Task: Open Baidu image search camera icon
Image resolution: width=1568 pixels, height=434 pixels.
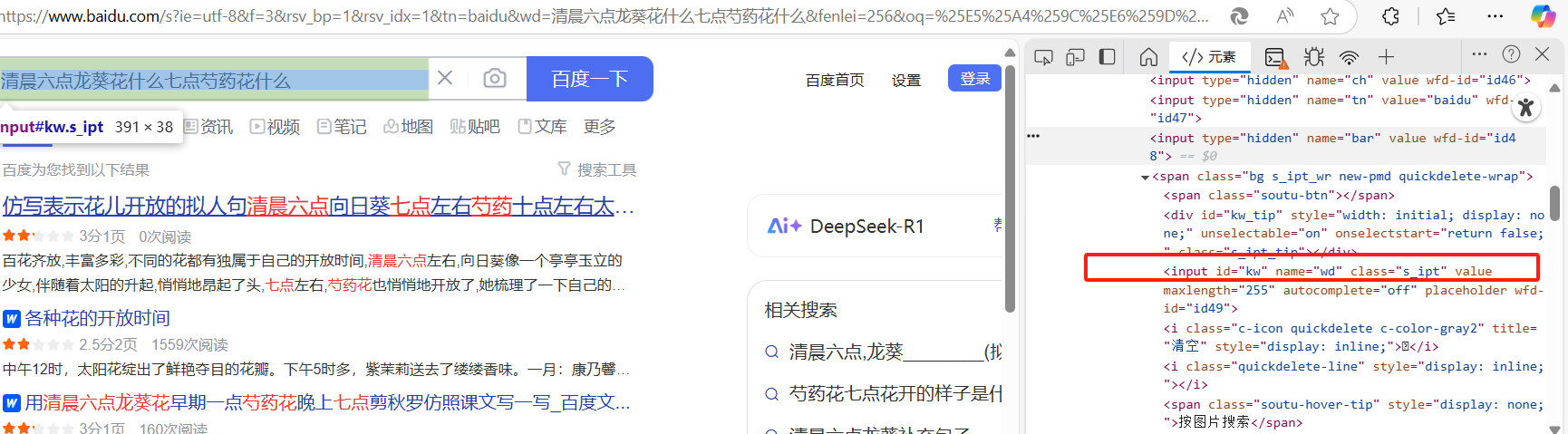Action: pos(494,78)
